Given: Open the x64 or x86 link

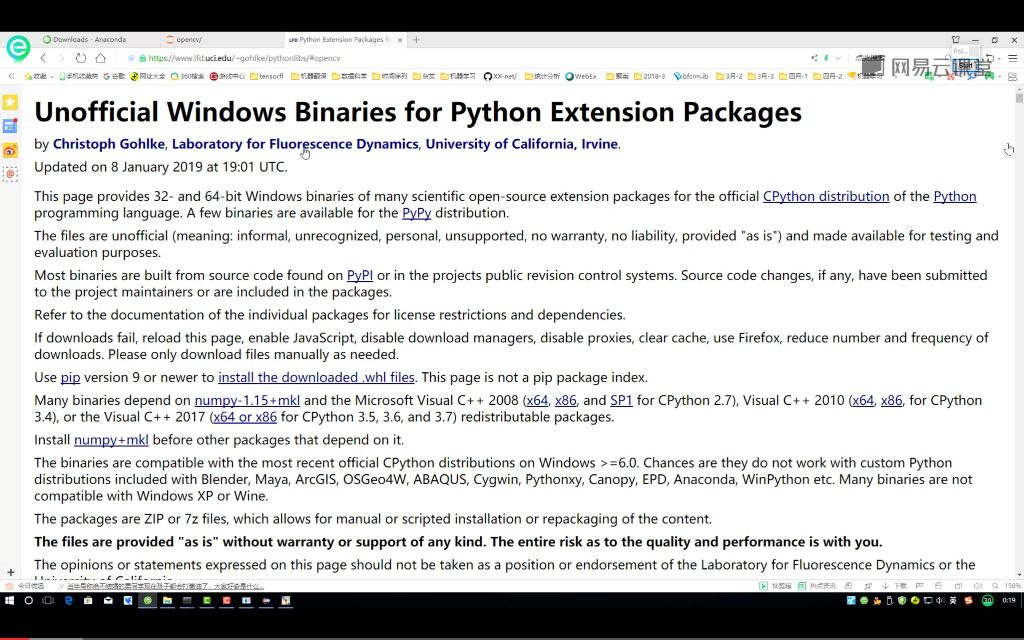Looking at the screenshot, I should click(x=245, y=417).
